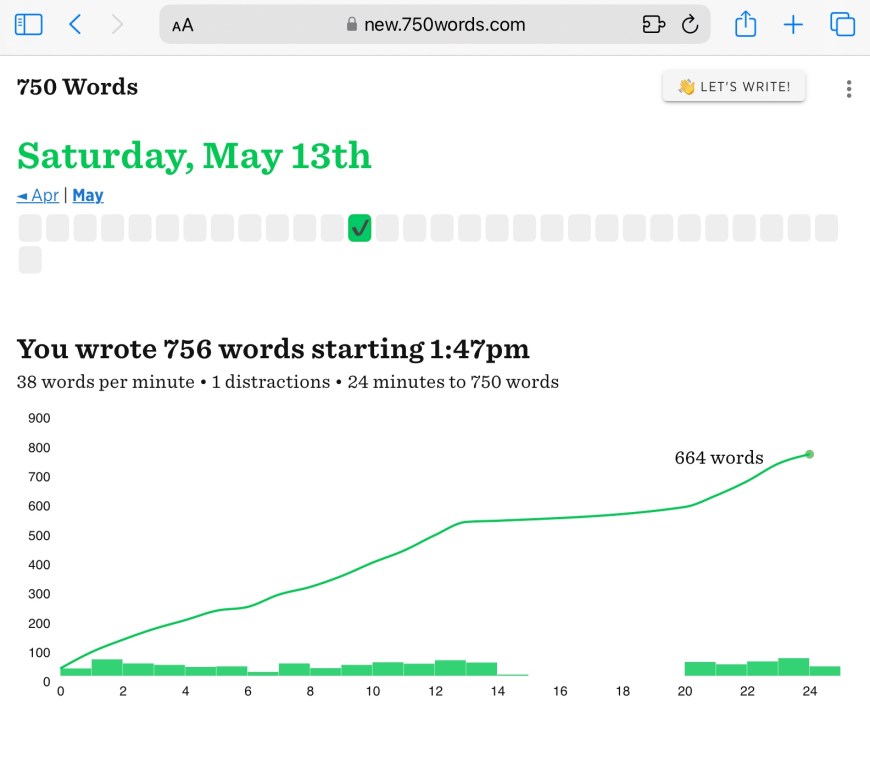Select the first day box of May

[x=30, y=229]
